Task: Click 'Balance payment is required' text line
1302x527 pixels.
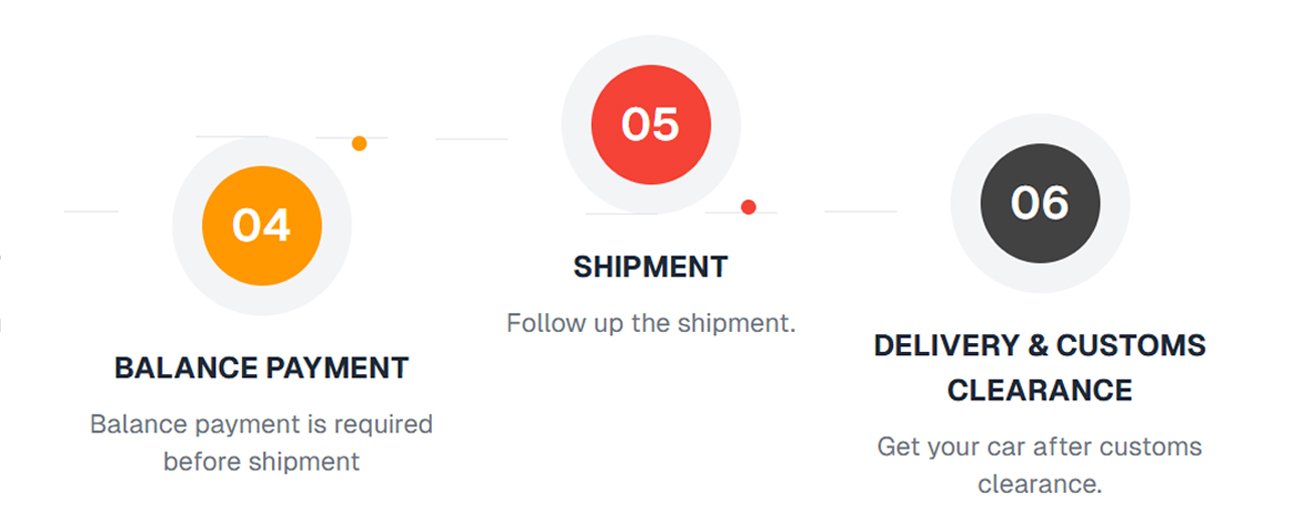Action: point(262,424)
